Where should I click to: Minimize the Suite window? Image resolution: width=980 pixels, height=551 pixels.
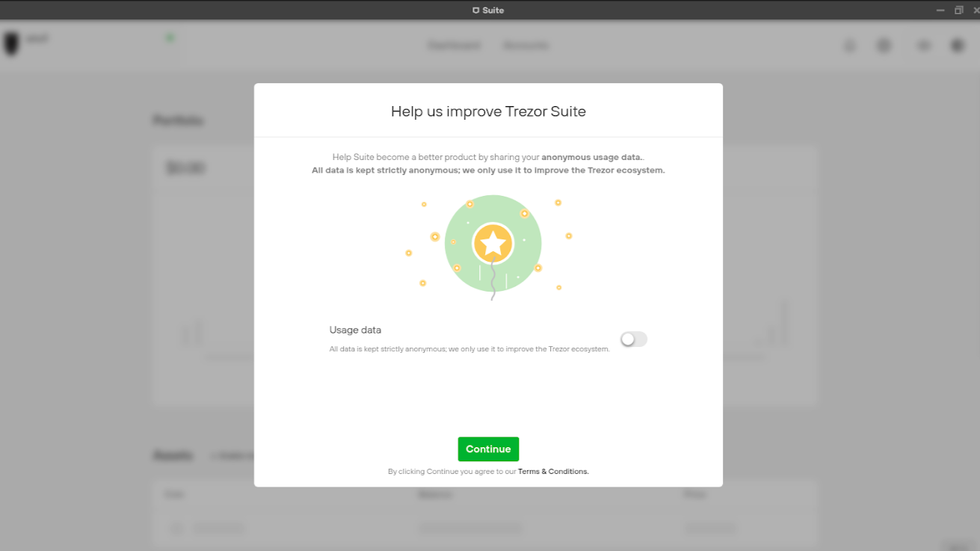pos(941,10)
